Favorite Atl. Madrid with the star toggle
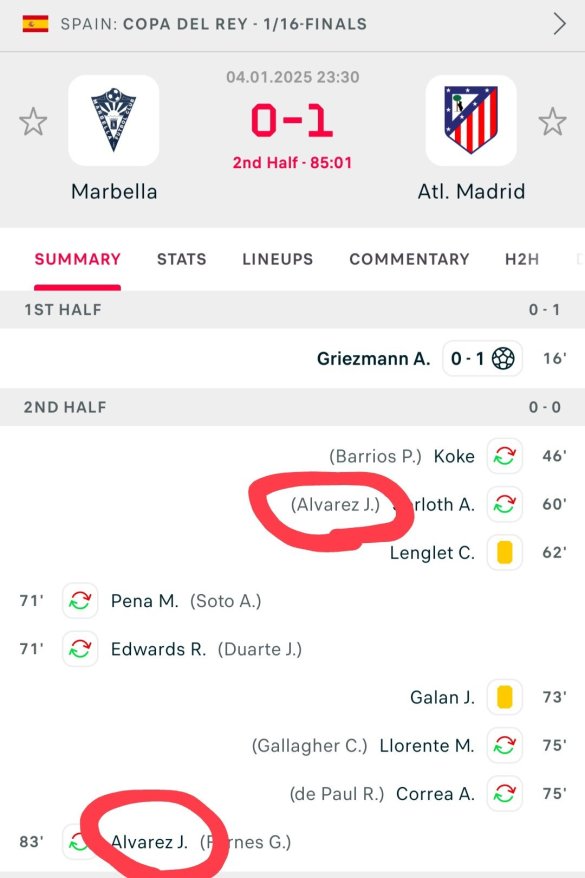 (553, 122)
